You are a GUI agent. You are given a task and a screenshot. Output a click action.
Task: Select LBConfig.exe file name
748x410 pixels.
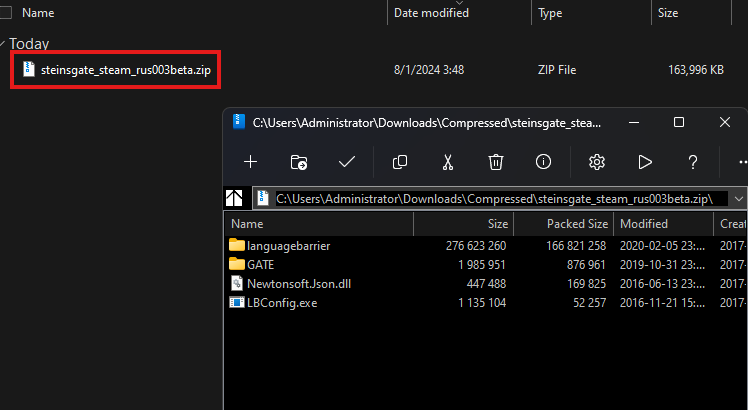tap(282, 303)
